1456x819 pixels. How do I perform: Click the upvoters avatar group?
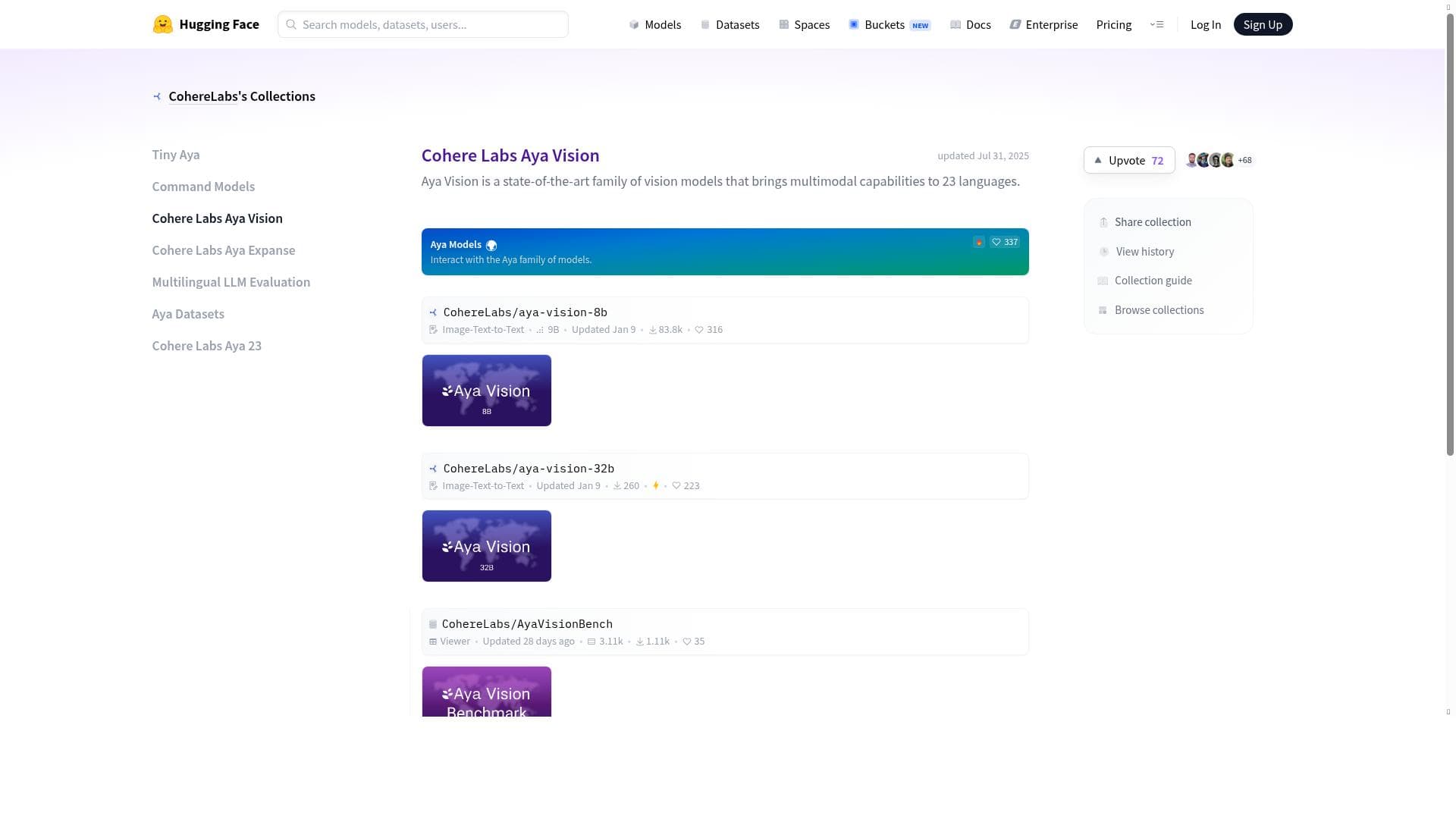pyautogui.click(x=1218, y=160)
